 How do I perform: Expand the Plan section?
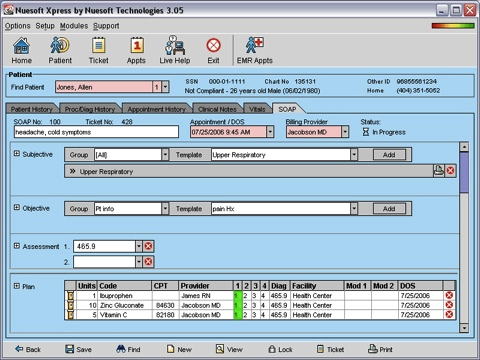tap(17, 286)
